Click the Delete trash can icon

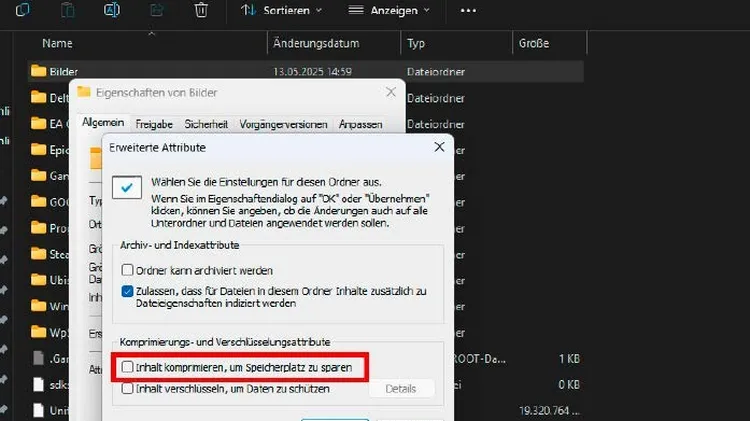tap(201, 10)
